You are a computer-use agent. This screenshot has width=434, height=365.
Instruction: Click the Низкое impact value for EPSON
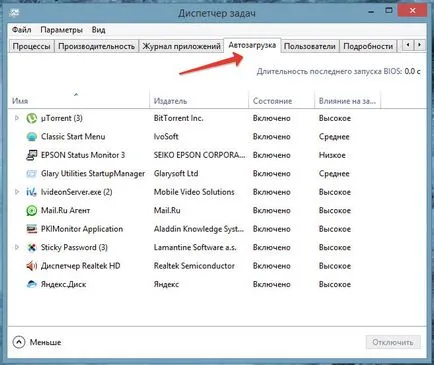[x=332, y=155]
